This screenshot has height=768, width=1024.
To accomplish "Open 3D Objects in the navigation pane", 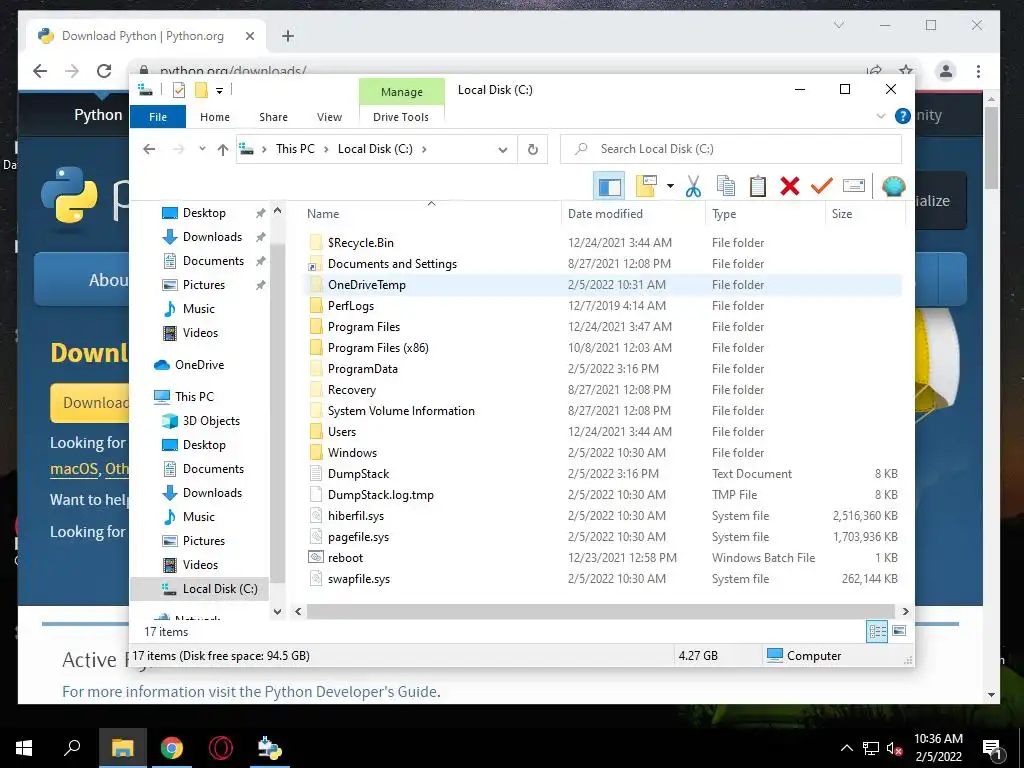I will point(211,421).
